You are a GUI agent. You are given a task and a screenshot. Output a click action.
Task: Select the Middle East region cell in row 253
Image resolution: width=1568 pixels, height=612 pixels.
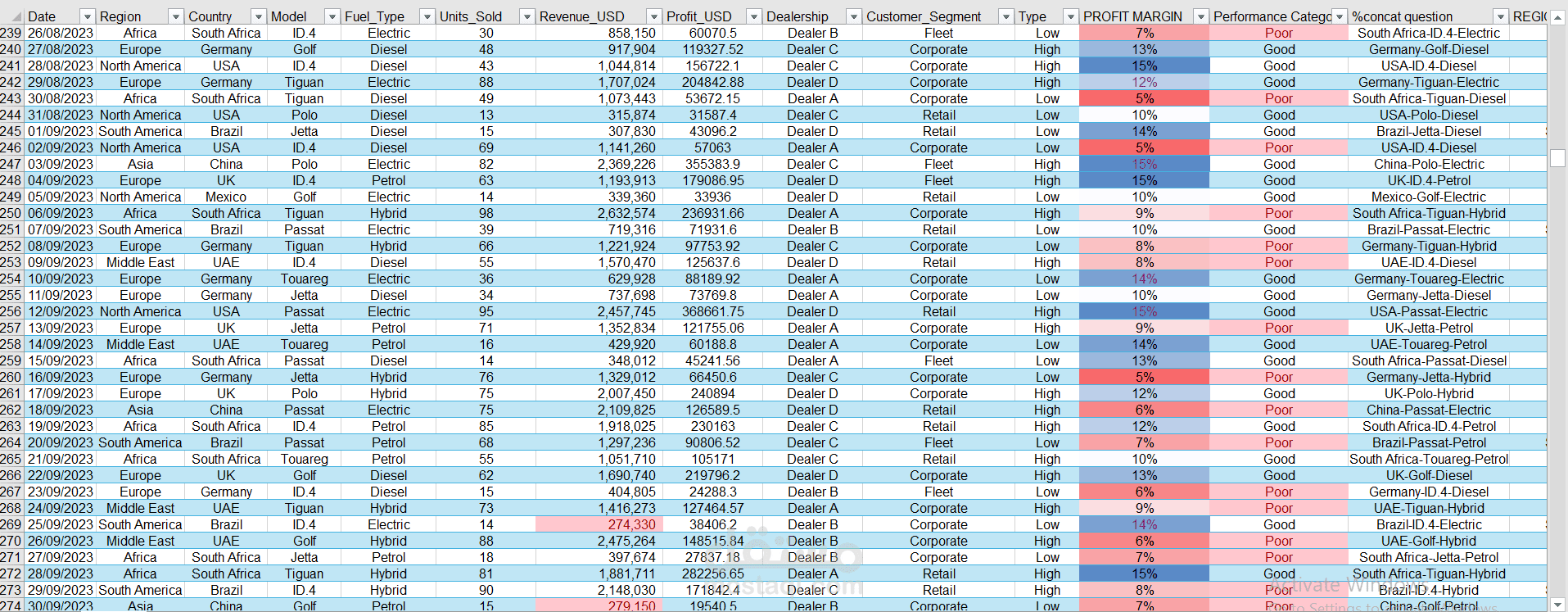[x=140, y=262]
